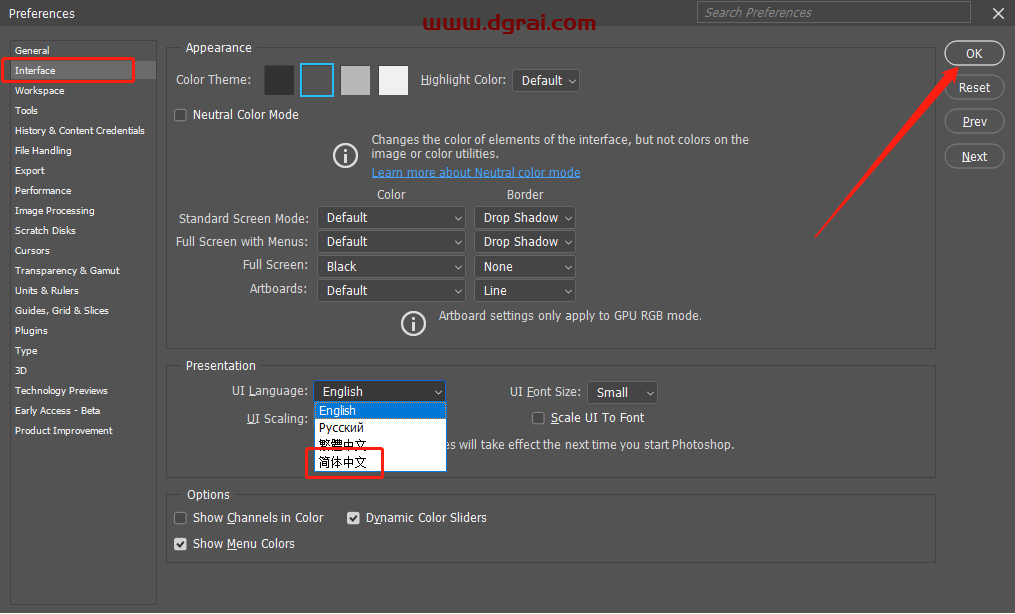1015x614 pixels.
Task: Open Learn more about Neutral color mode link
Action: coord(476,173)
